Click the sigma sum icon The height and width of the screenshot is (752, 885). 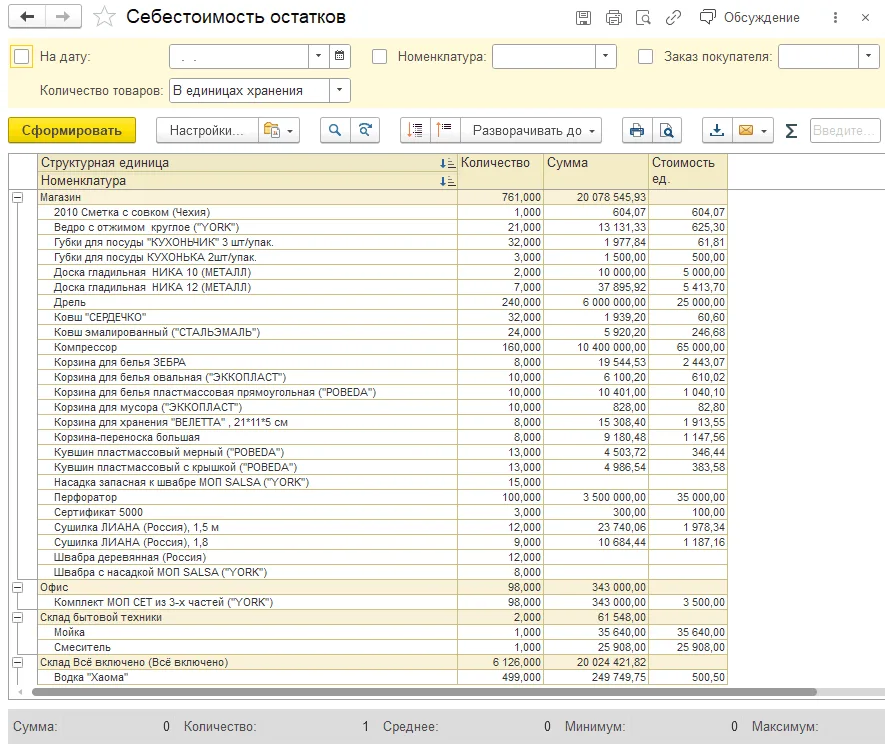(791, 131)
